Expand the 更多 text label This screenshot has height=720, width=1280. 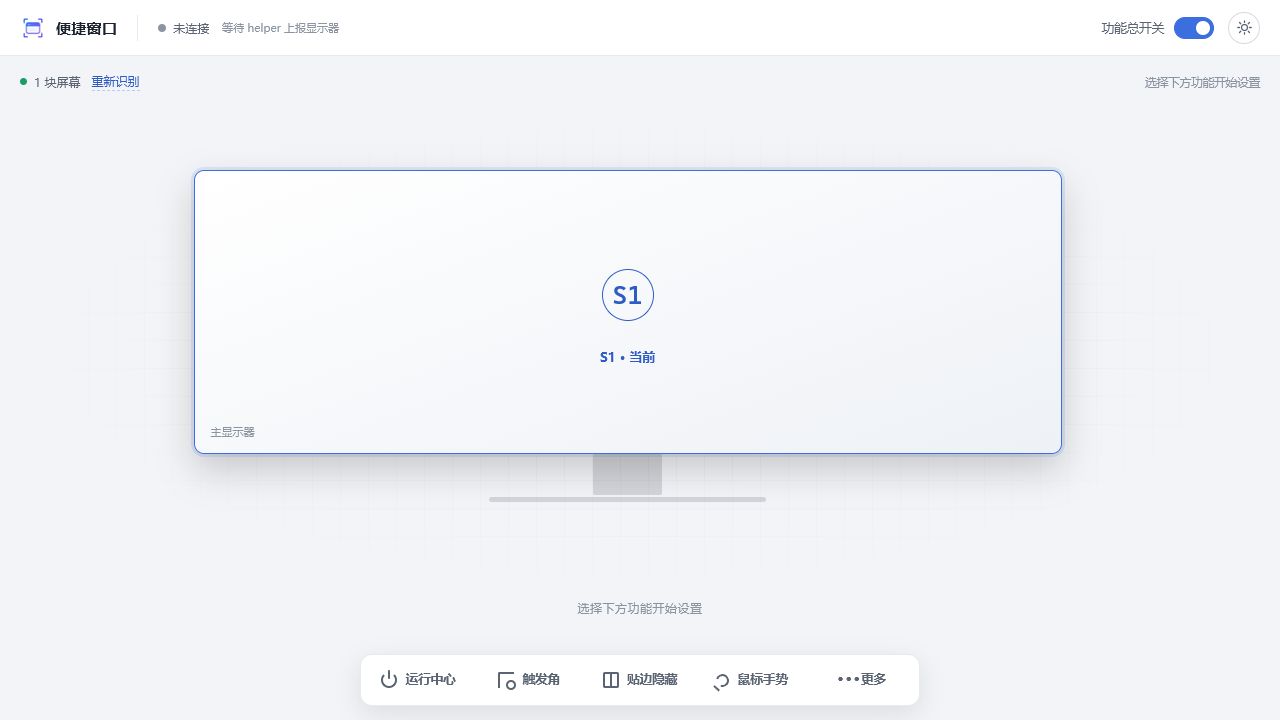click(x=874, y=680)
